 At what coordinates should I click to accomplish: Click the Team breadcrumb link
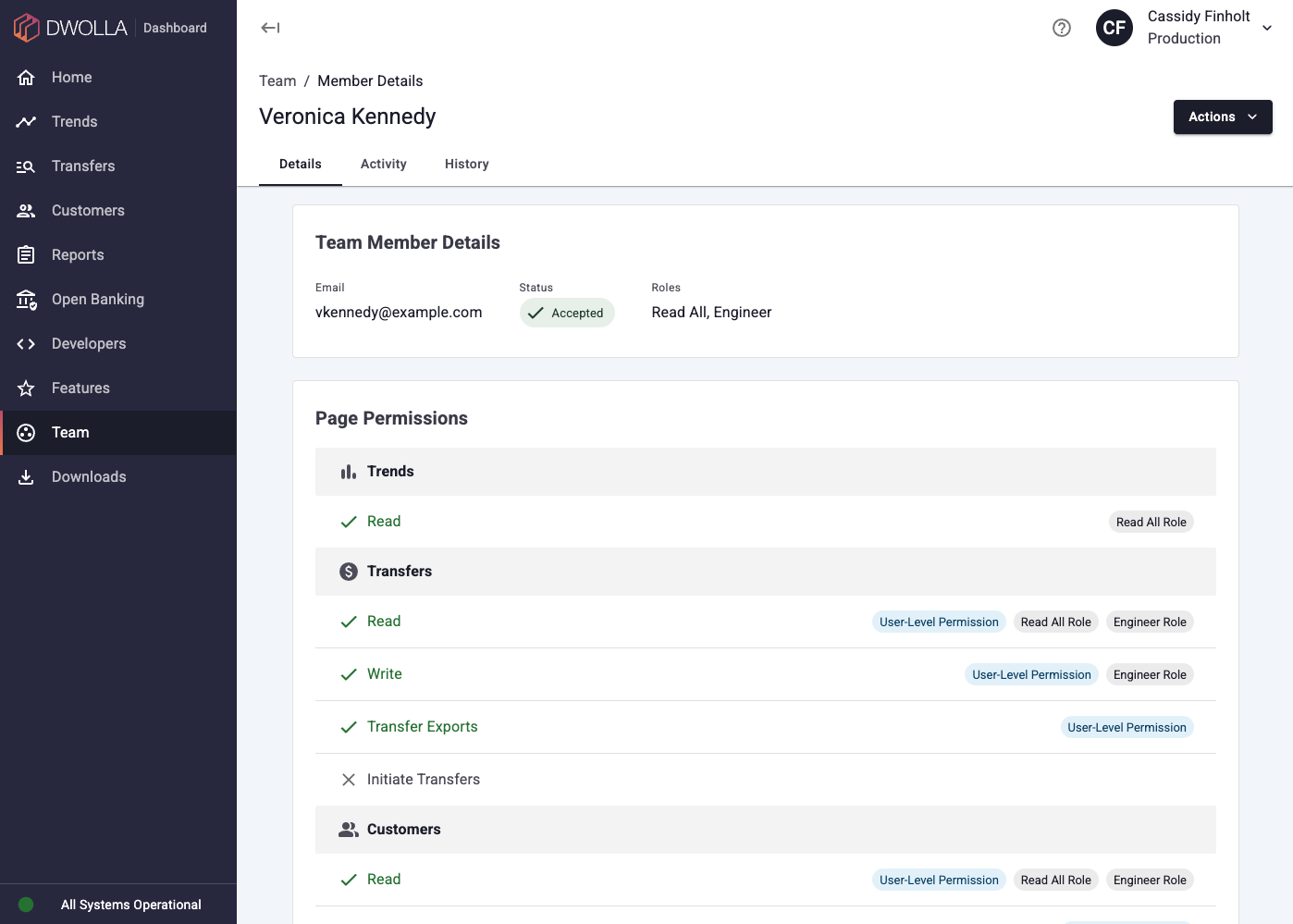tap(277, 81)
